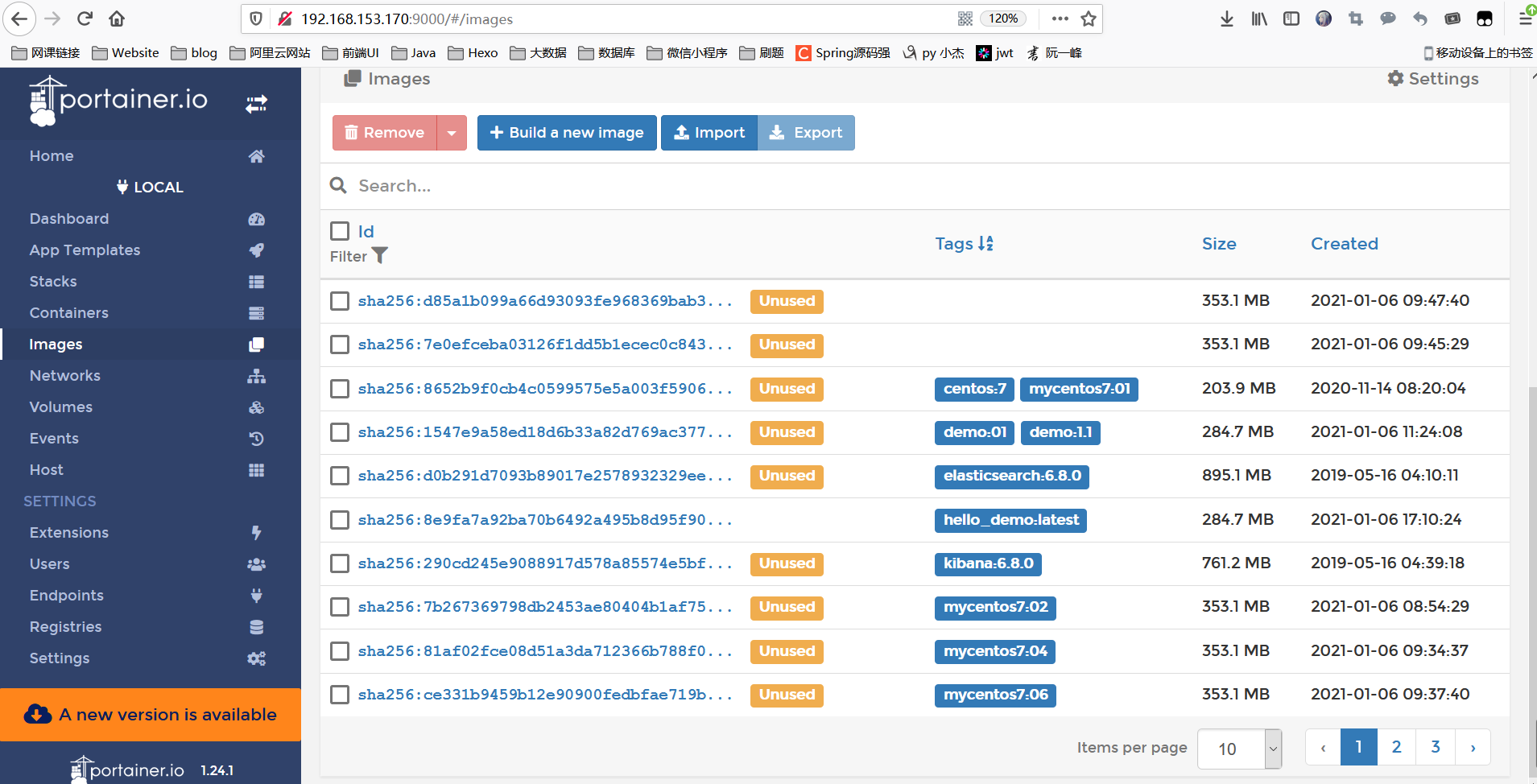Open the Java bookmarks folder
Image resolution: width=1537 pixels, height=784 pixels.
pos(414,53)
